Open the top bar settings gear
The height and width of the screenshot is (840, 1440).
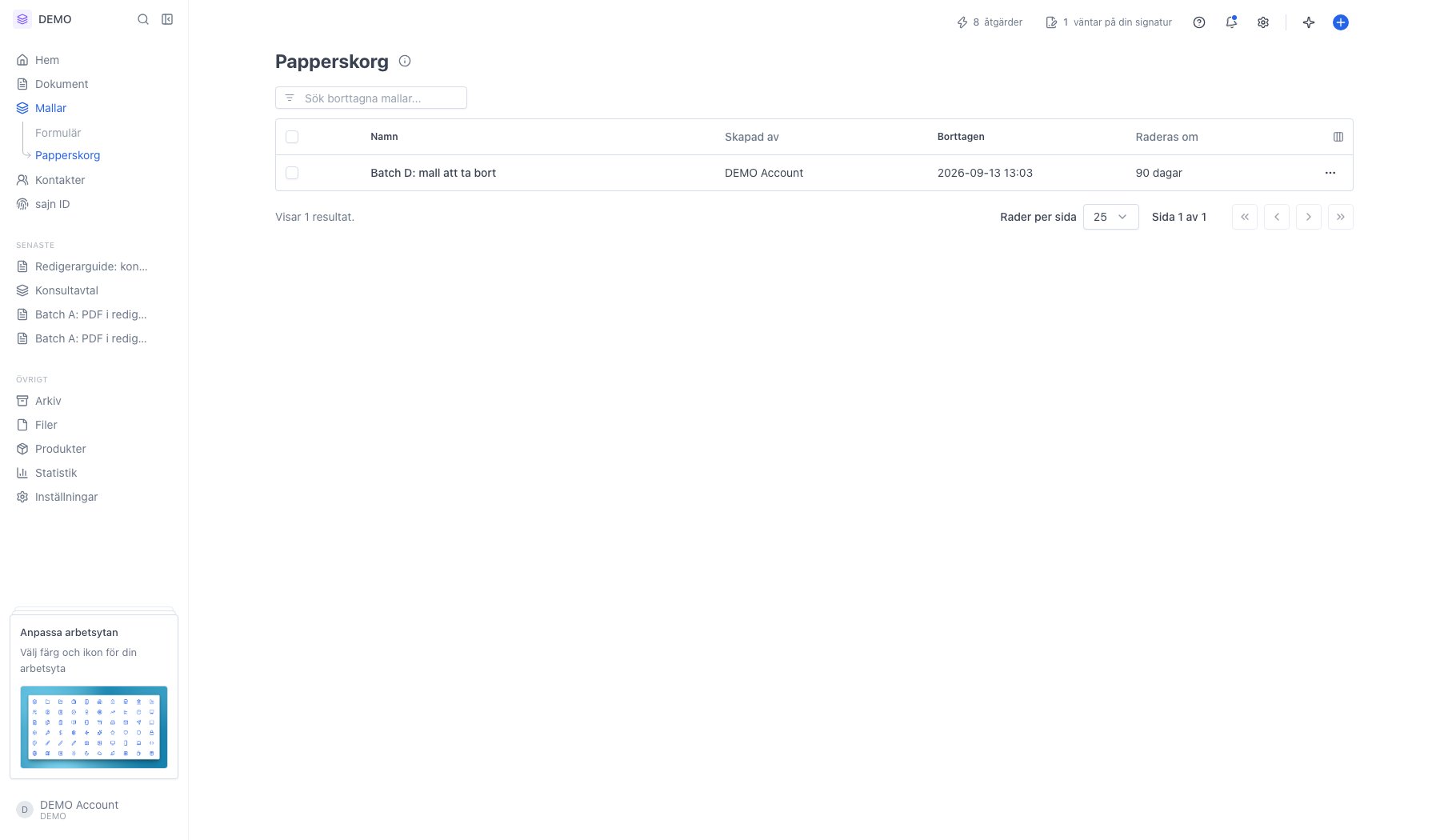(x=1263, y=22)
